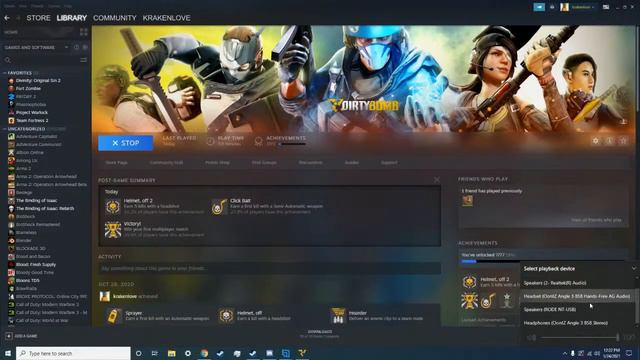Viewport: 640px width, 360px height.
Task: Open Cortana circle icon on taskbar
Action: pos(139,353)
